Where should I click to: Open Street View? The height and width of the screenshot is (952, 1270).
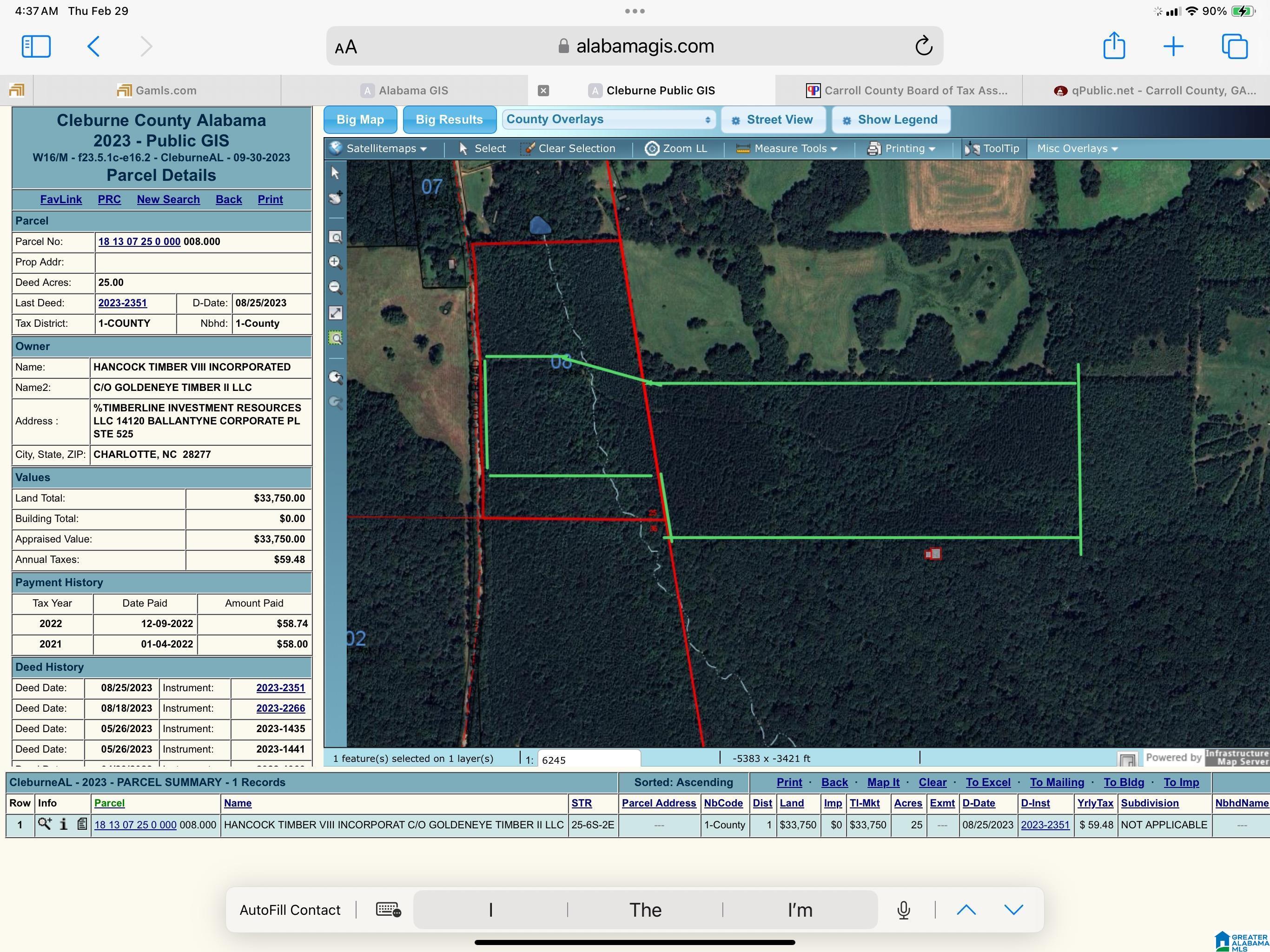point(773,119)
